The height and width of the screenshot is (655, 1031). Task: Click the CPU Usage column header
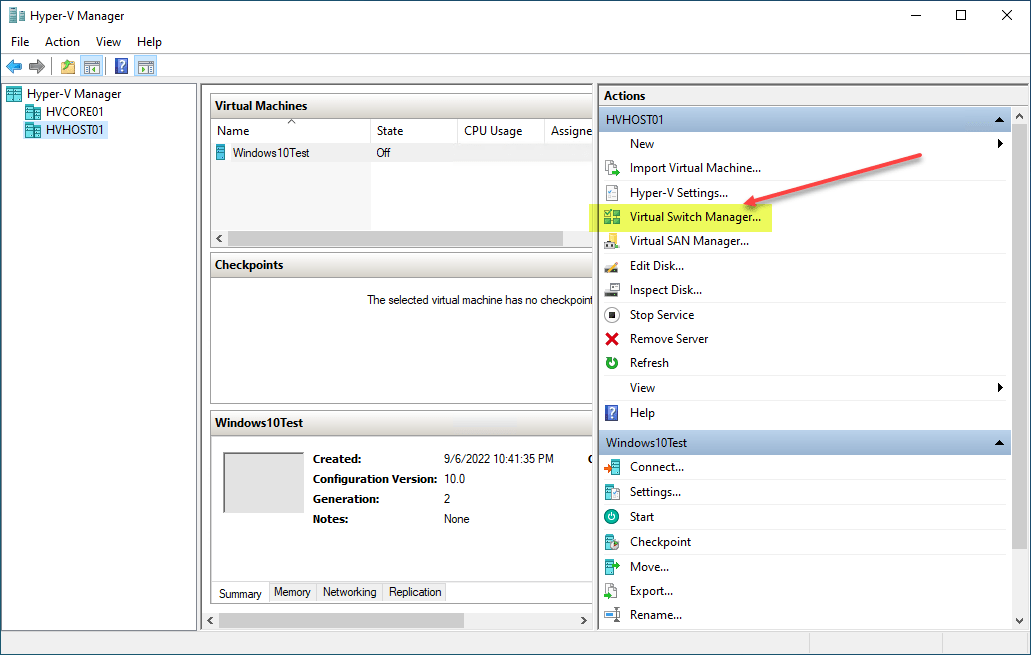500,131
